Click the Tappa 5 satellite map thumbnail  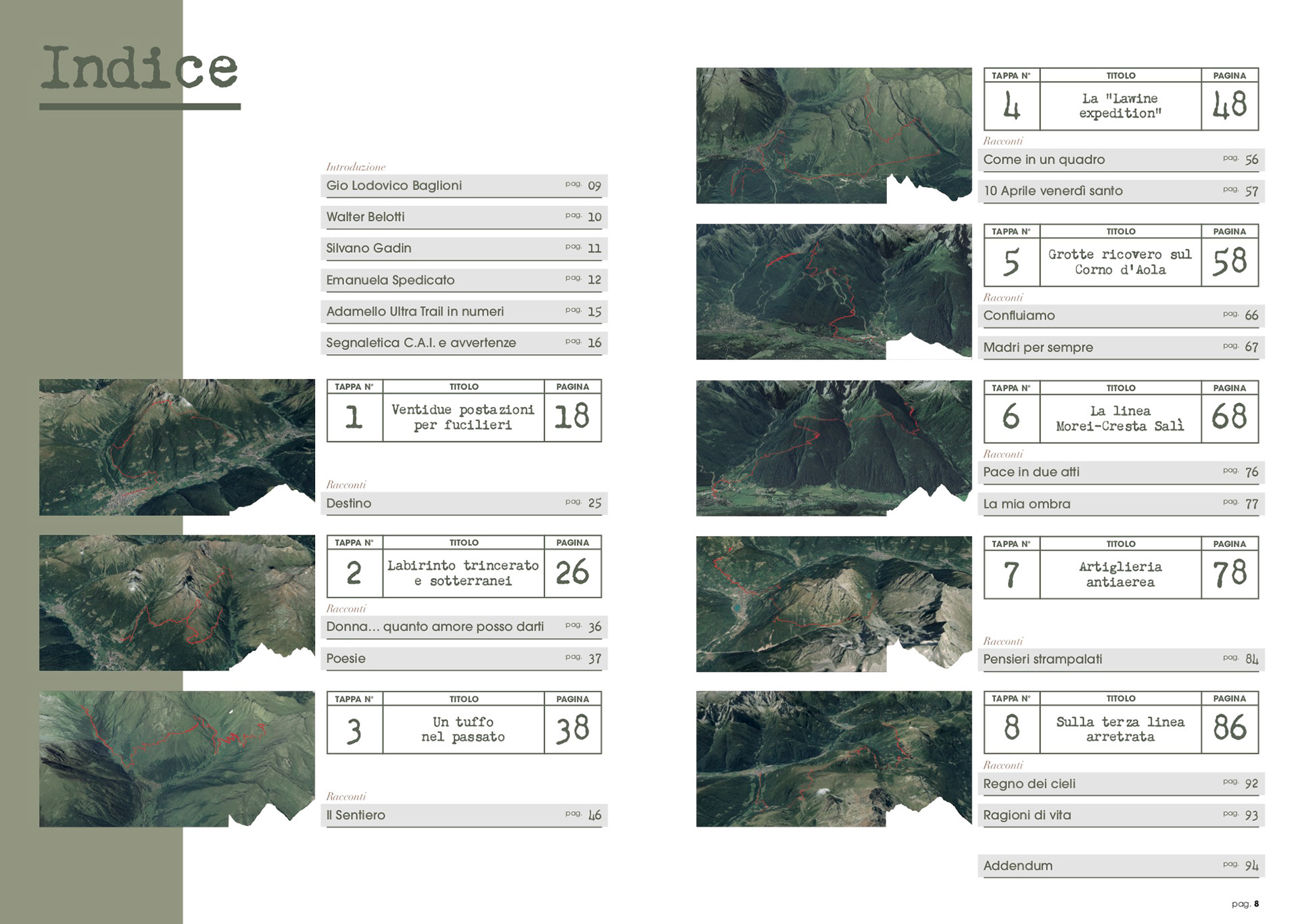834,292
